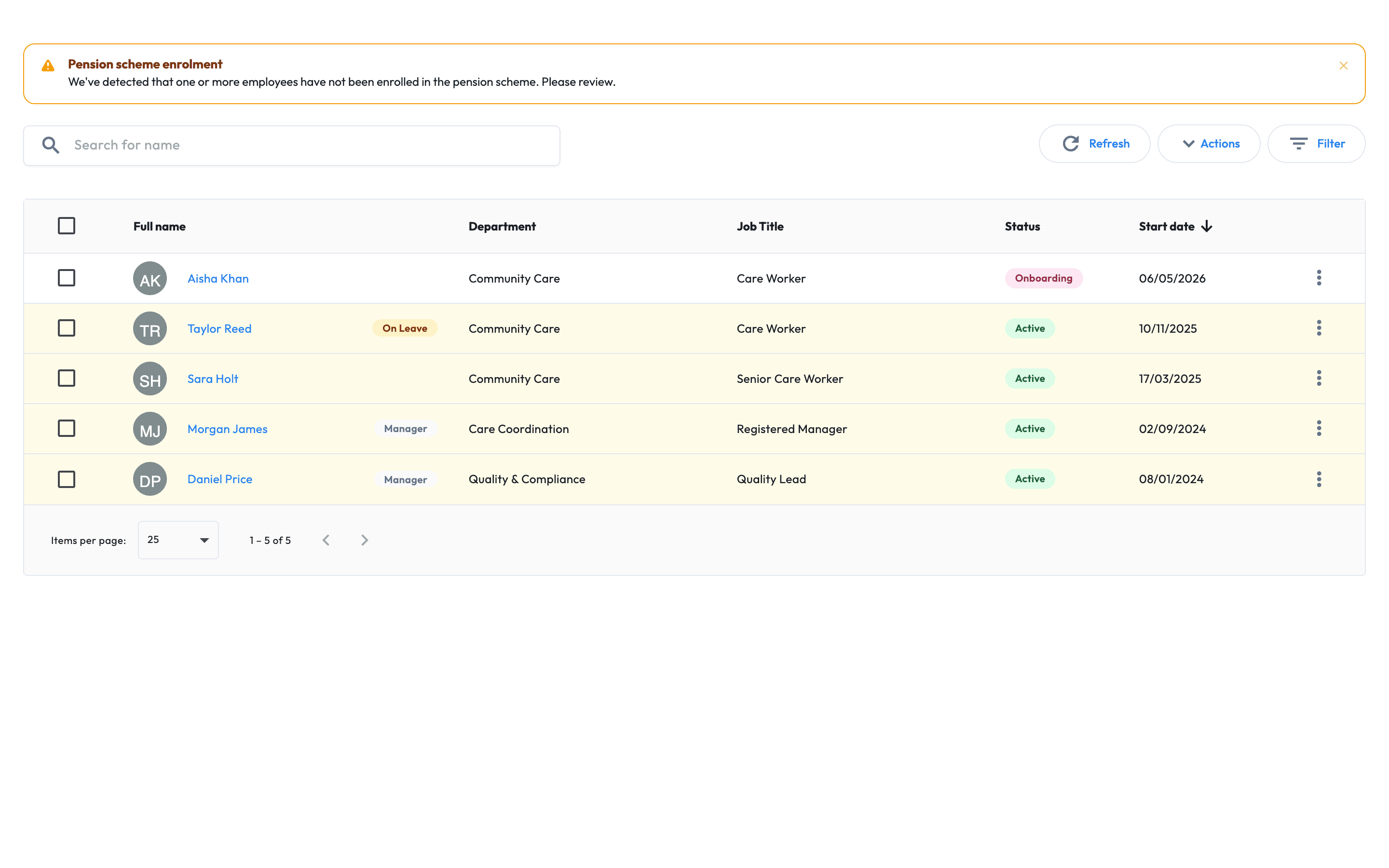The height and width of the screenshot is (868, 1389).
Task: Dismiss the pension scheme enrolment alert
Action: click(x=1343, y=66)
